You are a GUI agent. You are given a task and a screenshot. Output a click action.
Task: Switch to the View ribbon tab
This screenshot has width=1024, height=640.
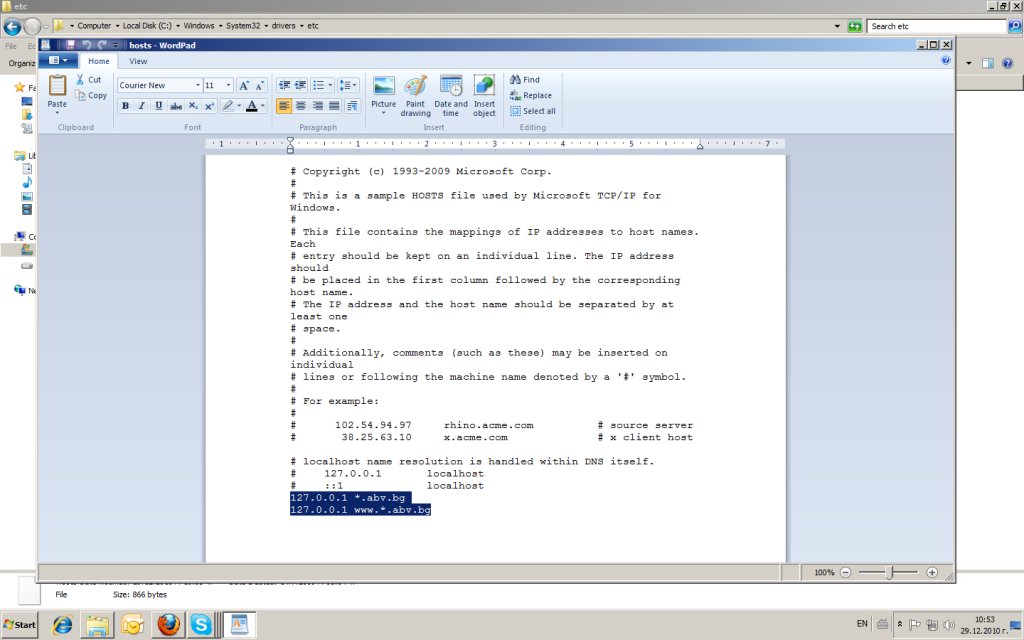138,61
